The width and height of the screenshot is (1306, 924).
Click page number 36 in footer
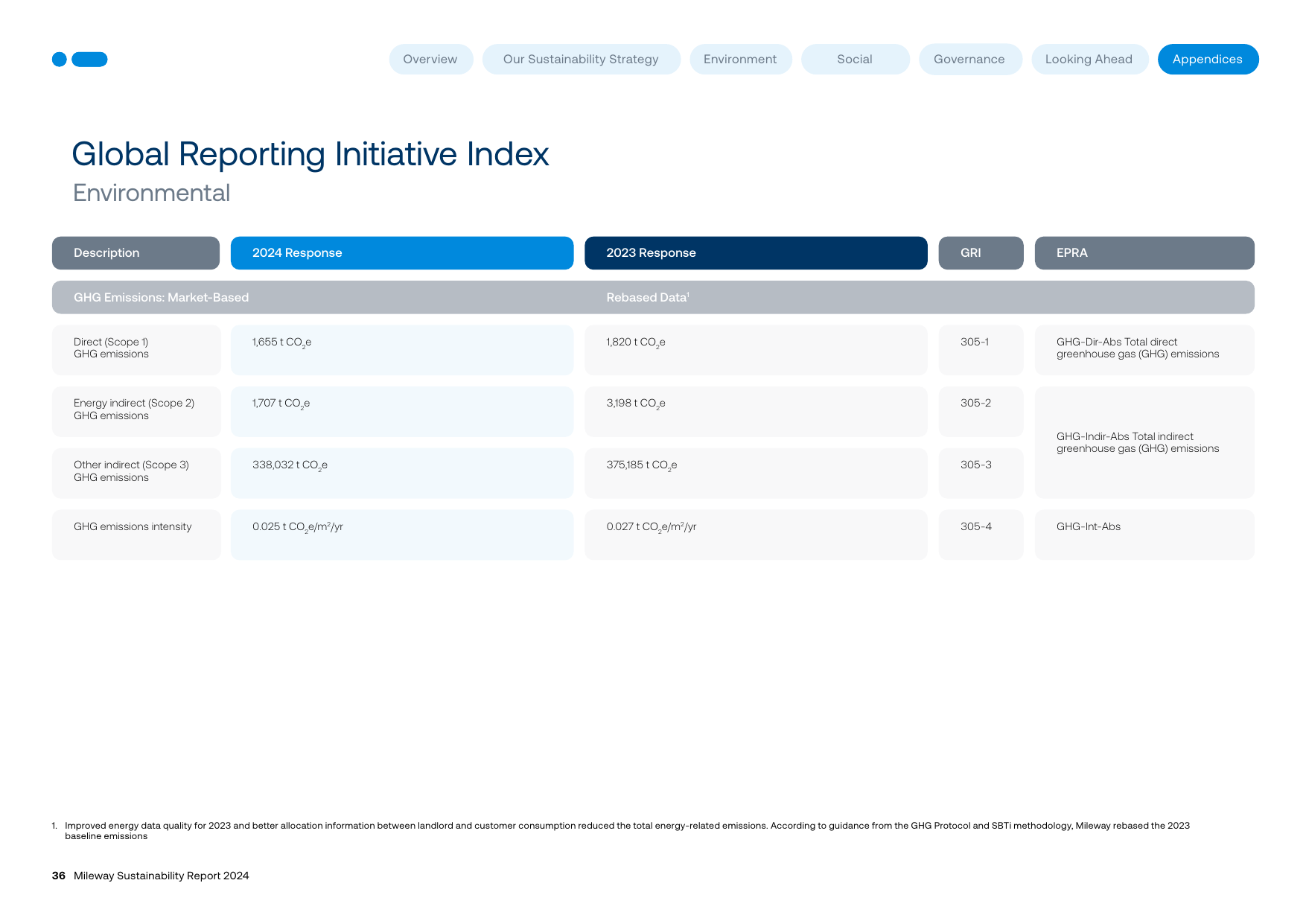59,876
